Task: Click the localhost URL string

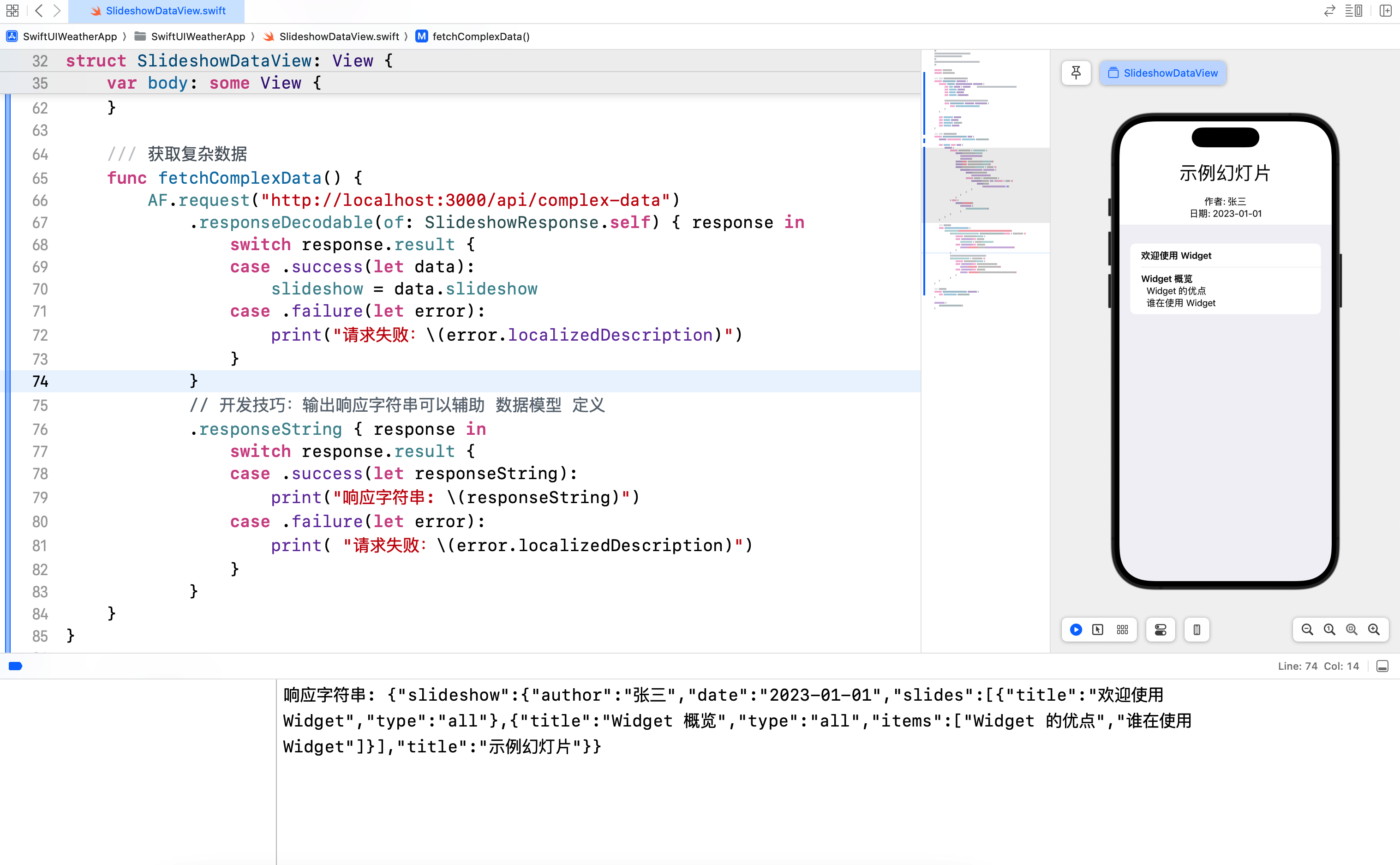Action: pyautogui.click(x=465, y=200)
